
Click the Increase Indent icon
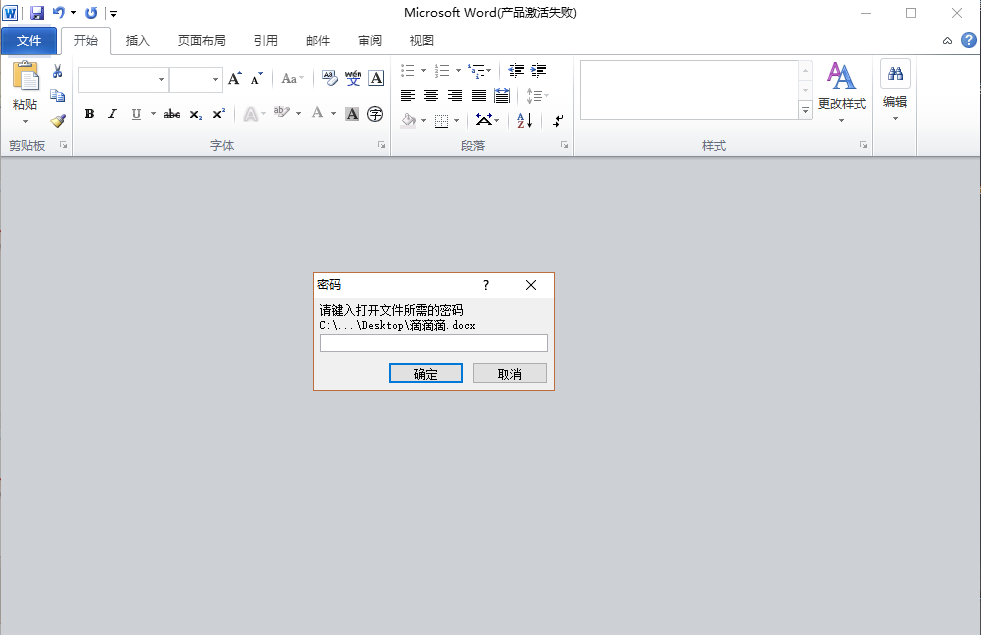point(539,70)
